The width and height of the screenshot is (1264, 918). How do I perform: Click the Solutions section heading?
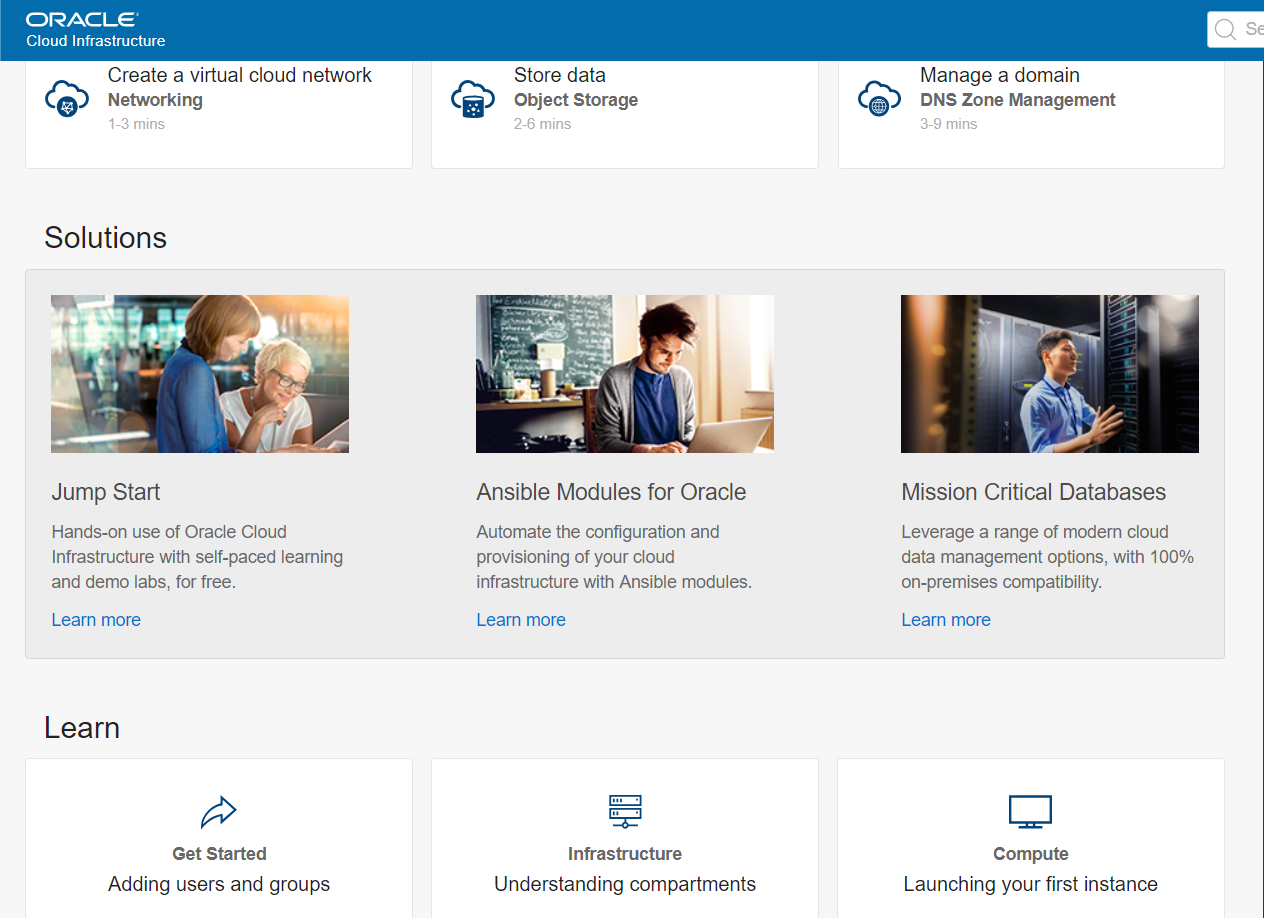105,238
